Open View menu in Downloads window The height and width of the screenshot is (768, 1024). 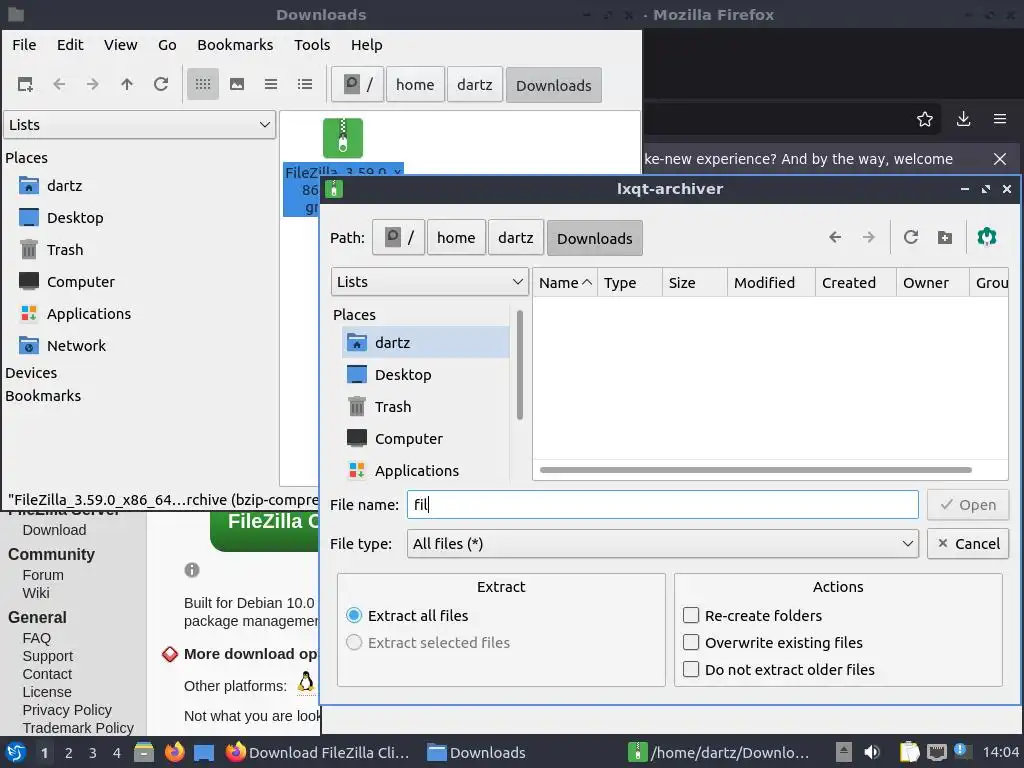(x=120, y=44)
